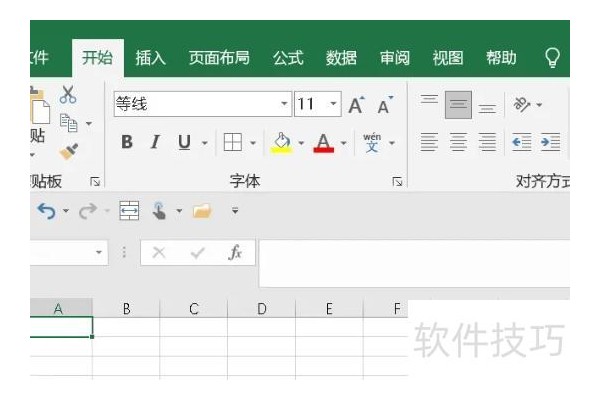Open the 公式 tab

[288, 58]
